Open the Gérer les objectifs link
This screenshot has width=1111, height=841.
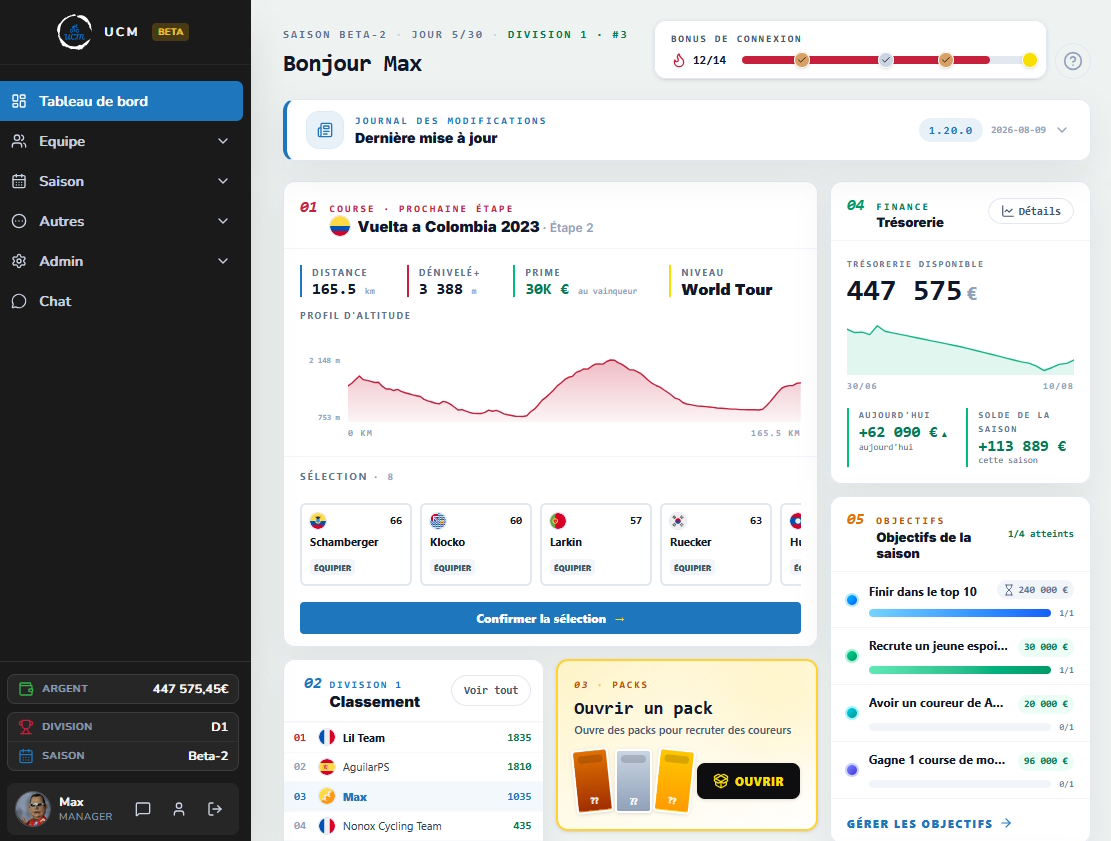pos(928,823)
